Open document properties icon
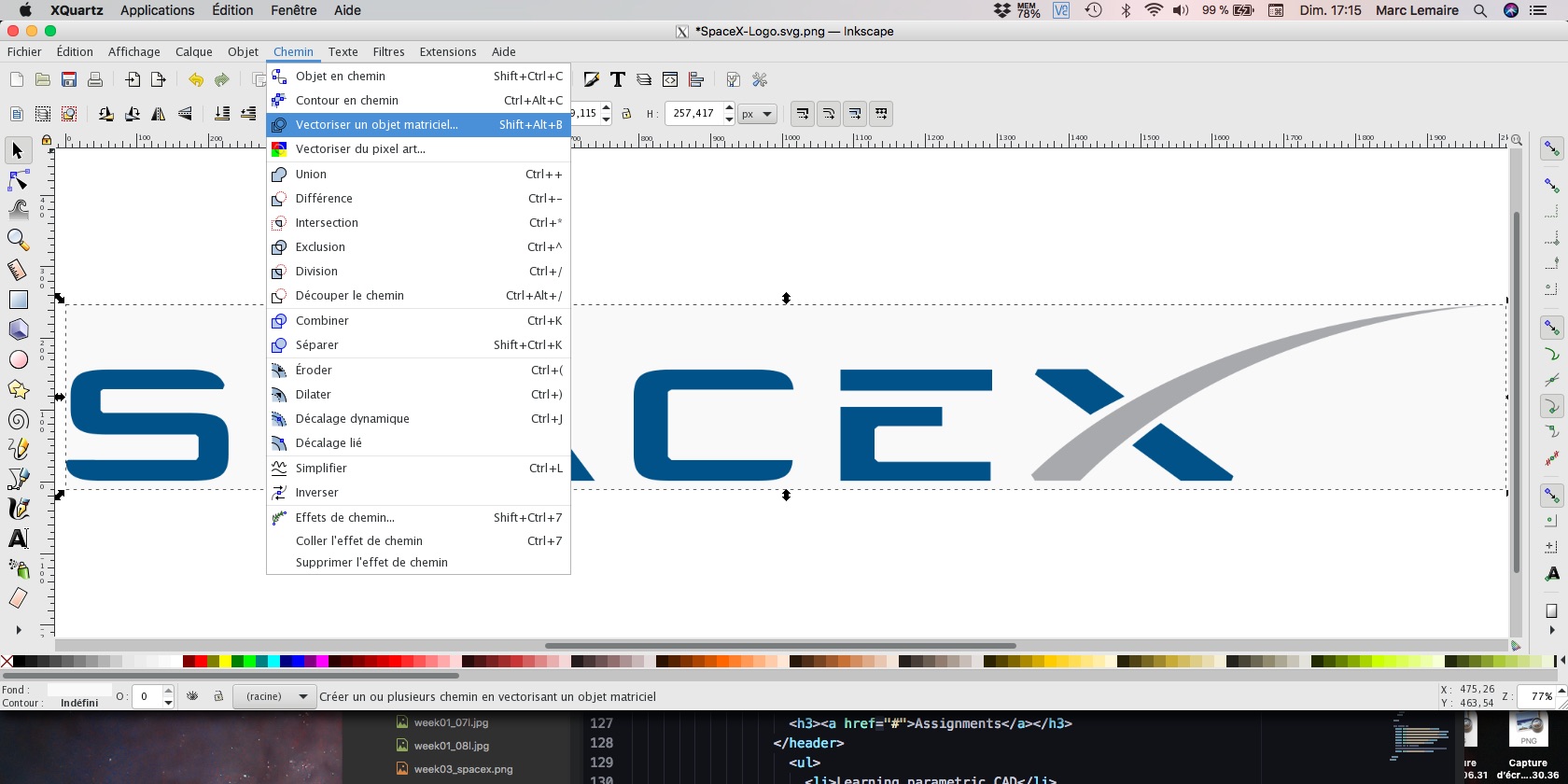The image size is (1568, 784). pyautogui.click(x=734, y=80)
